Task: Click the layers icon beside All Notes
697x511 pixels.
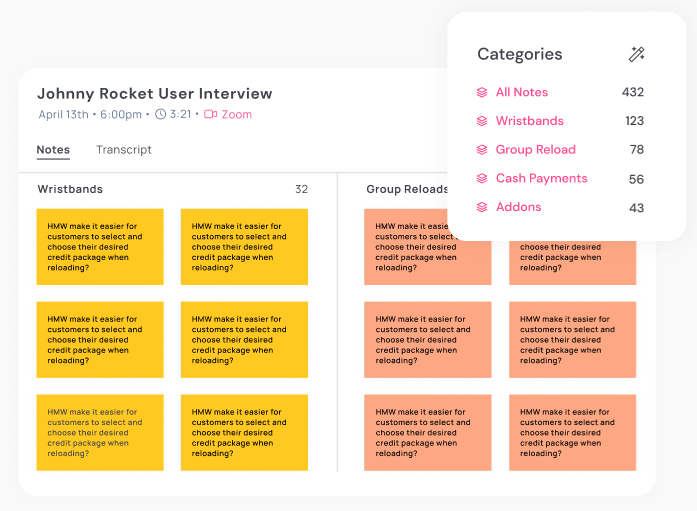Action: [x=482, y=92]
